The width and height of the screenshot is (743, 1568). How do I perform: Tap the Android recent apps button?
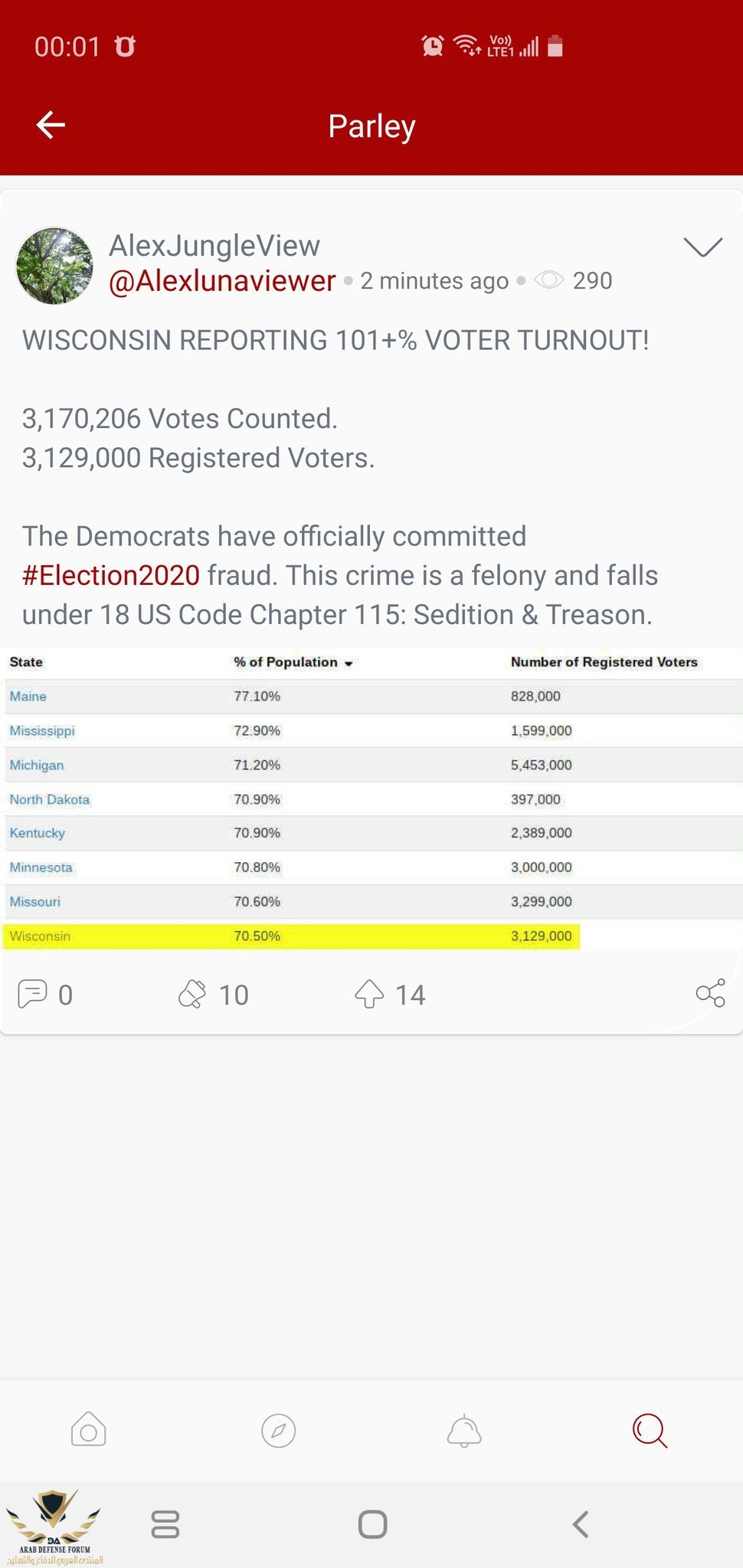(x=165, y=1524)
